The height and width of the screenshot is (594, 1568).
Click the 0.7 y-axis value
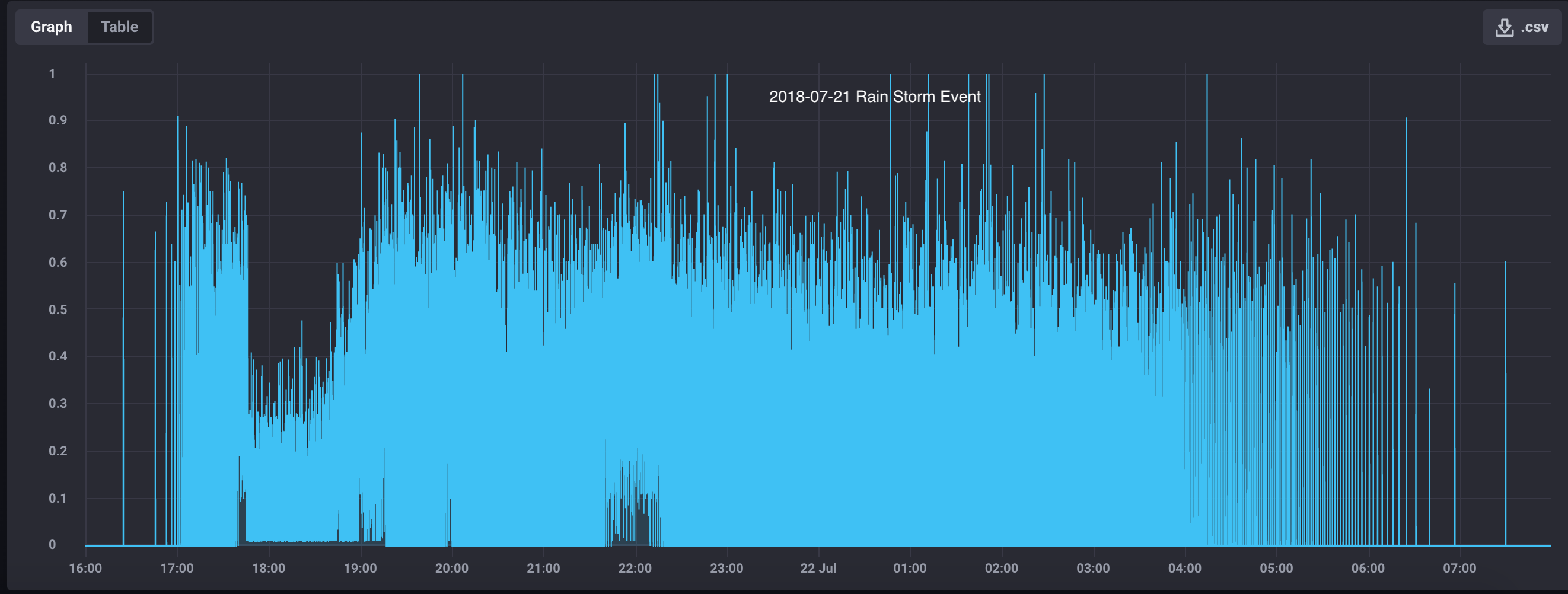click(58, 215)
